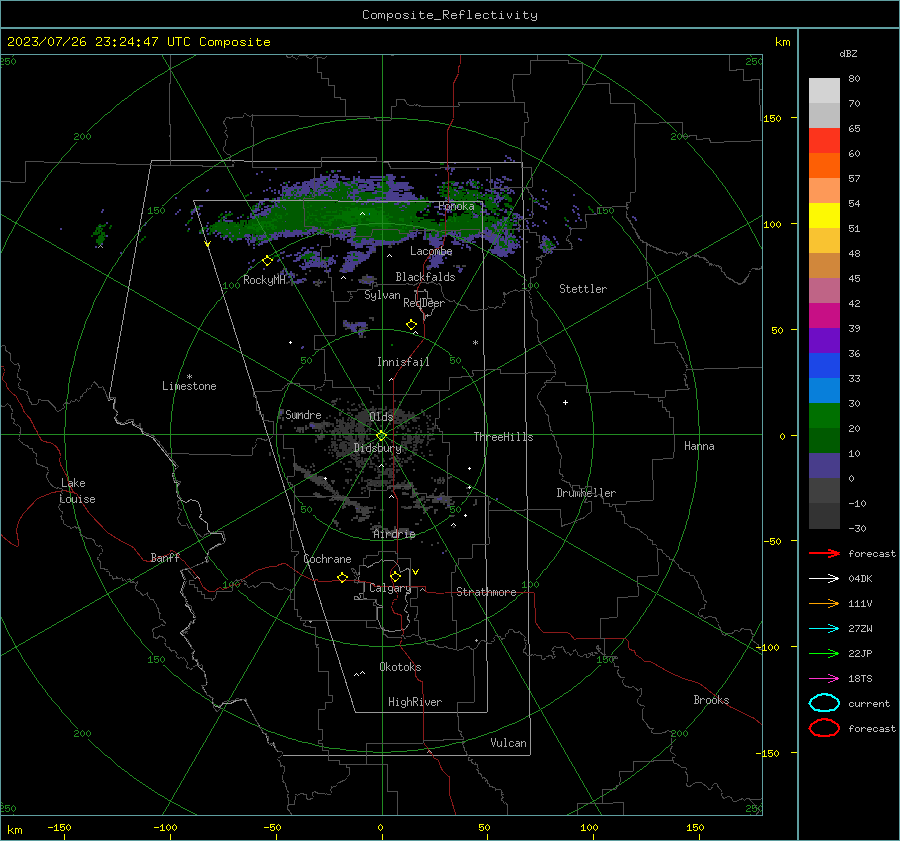Click the ThreeHills label
The height and width of the screenshot is (841, 900).
(x=503, y=437)
